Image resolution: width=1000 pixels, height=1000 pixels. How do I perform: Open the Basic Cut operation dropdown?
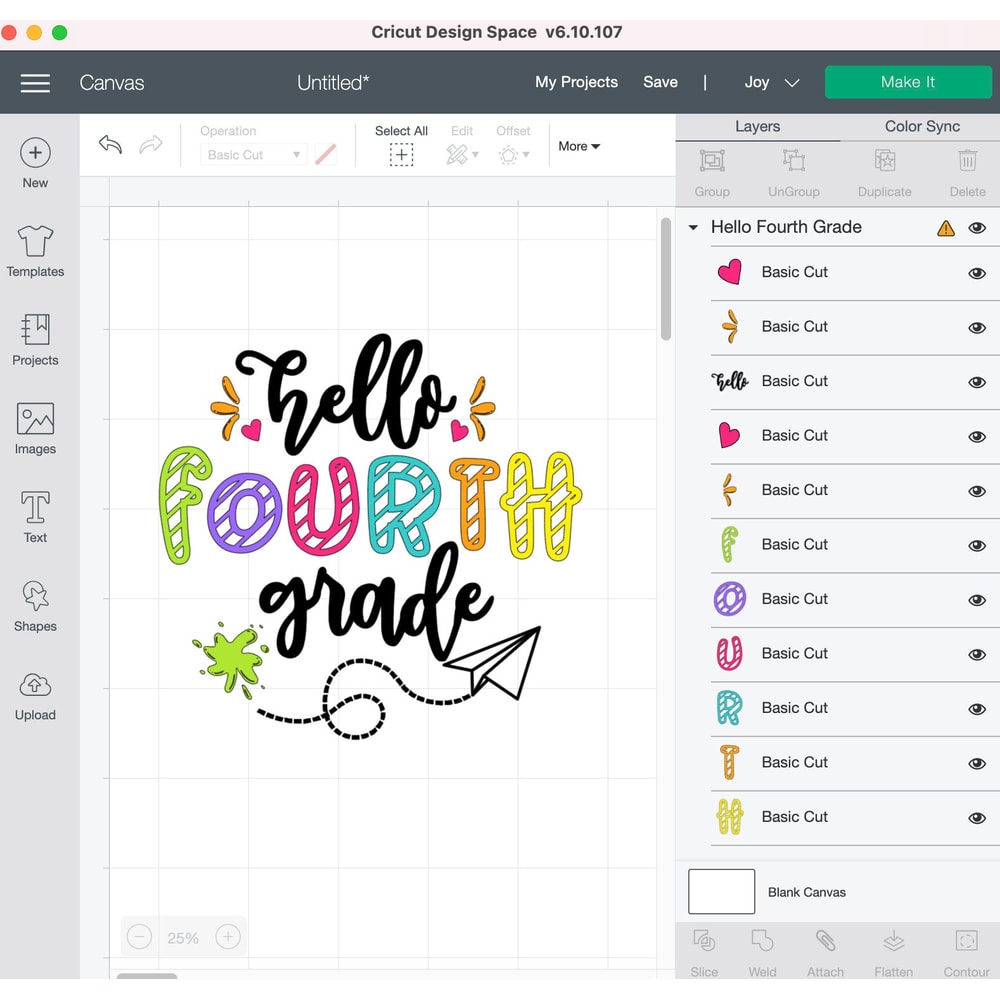tap(252, 154)
